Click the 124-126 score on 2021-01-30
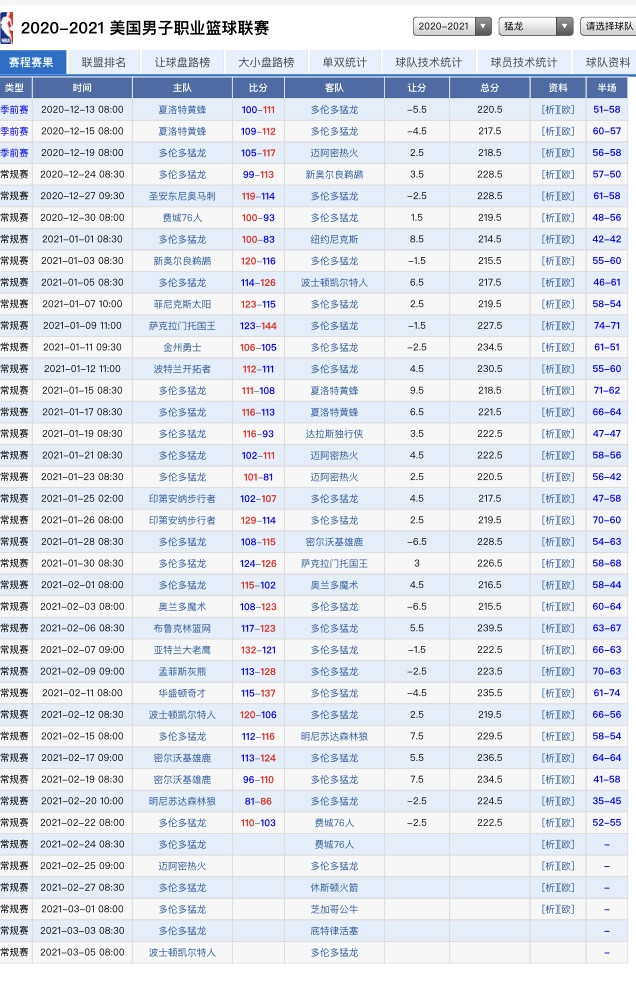The width and height of the screenshot is (636, 986). click(258, 563)
